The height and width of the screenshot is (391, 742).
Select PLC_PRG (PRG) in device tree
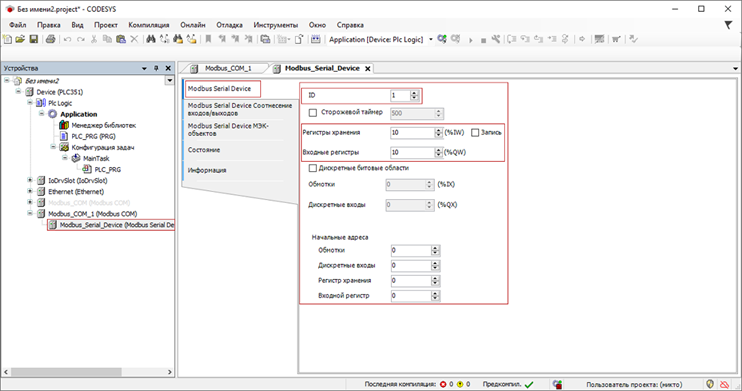pos(93,136)
